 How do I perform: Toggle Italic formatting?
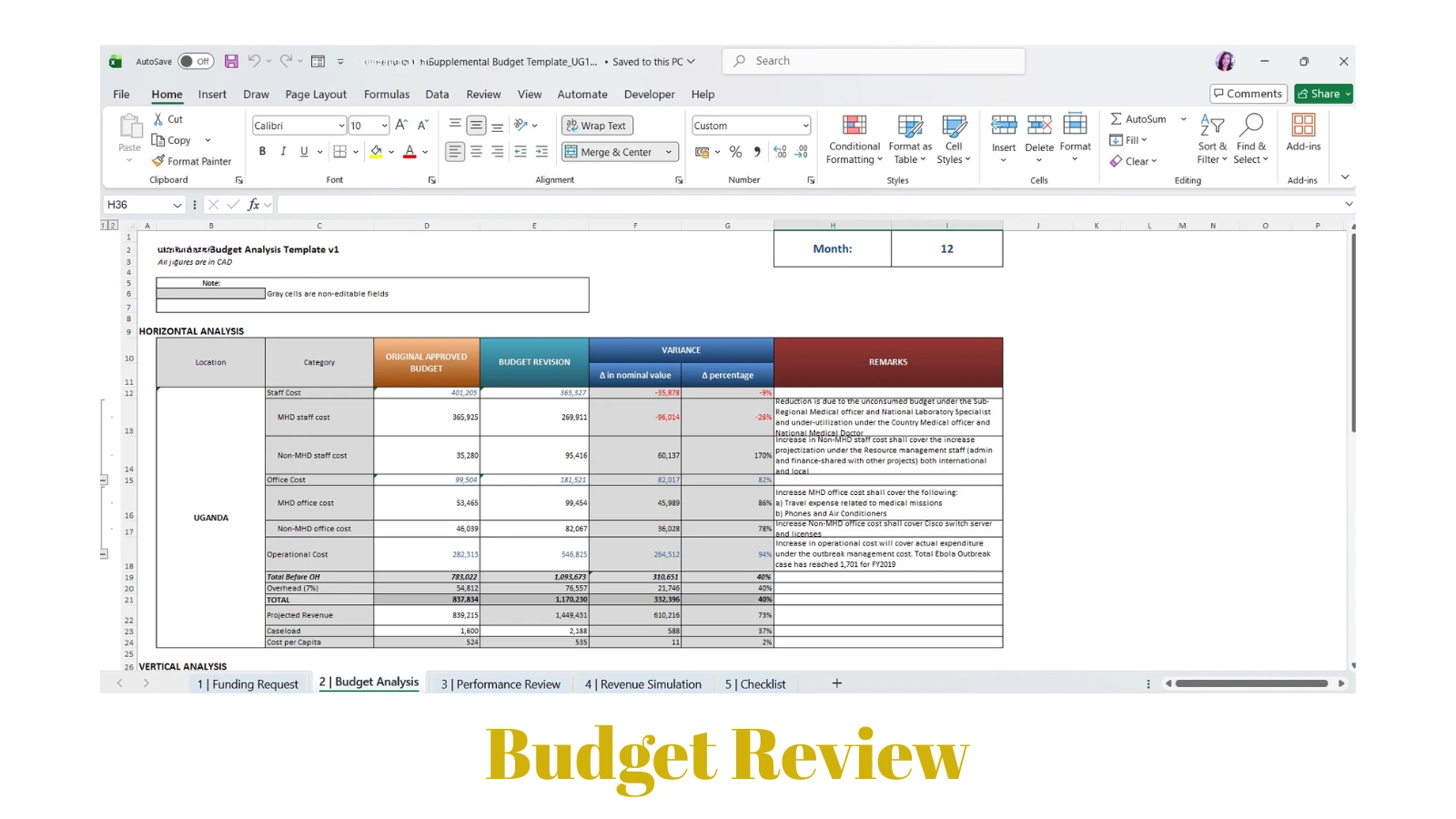[x=283, y=152]
